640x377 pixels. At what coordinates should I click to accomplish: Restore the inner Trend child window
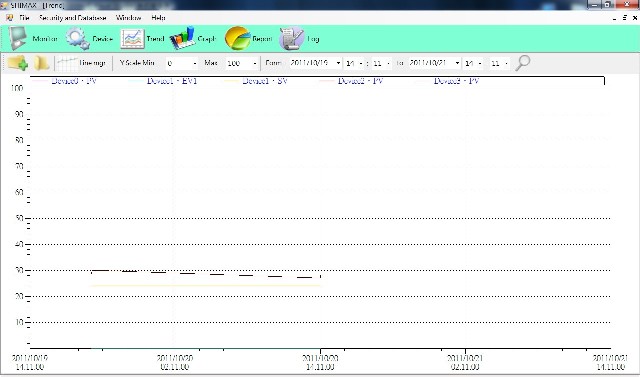[624, 18]
